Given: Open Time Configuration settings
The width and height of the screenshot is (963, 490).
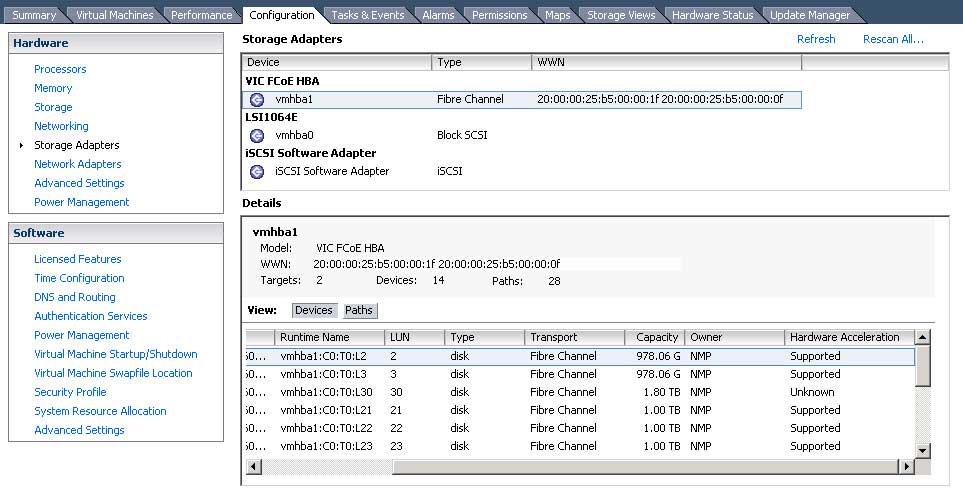Looking at the screenshot, I should point(79,278).
